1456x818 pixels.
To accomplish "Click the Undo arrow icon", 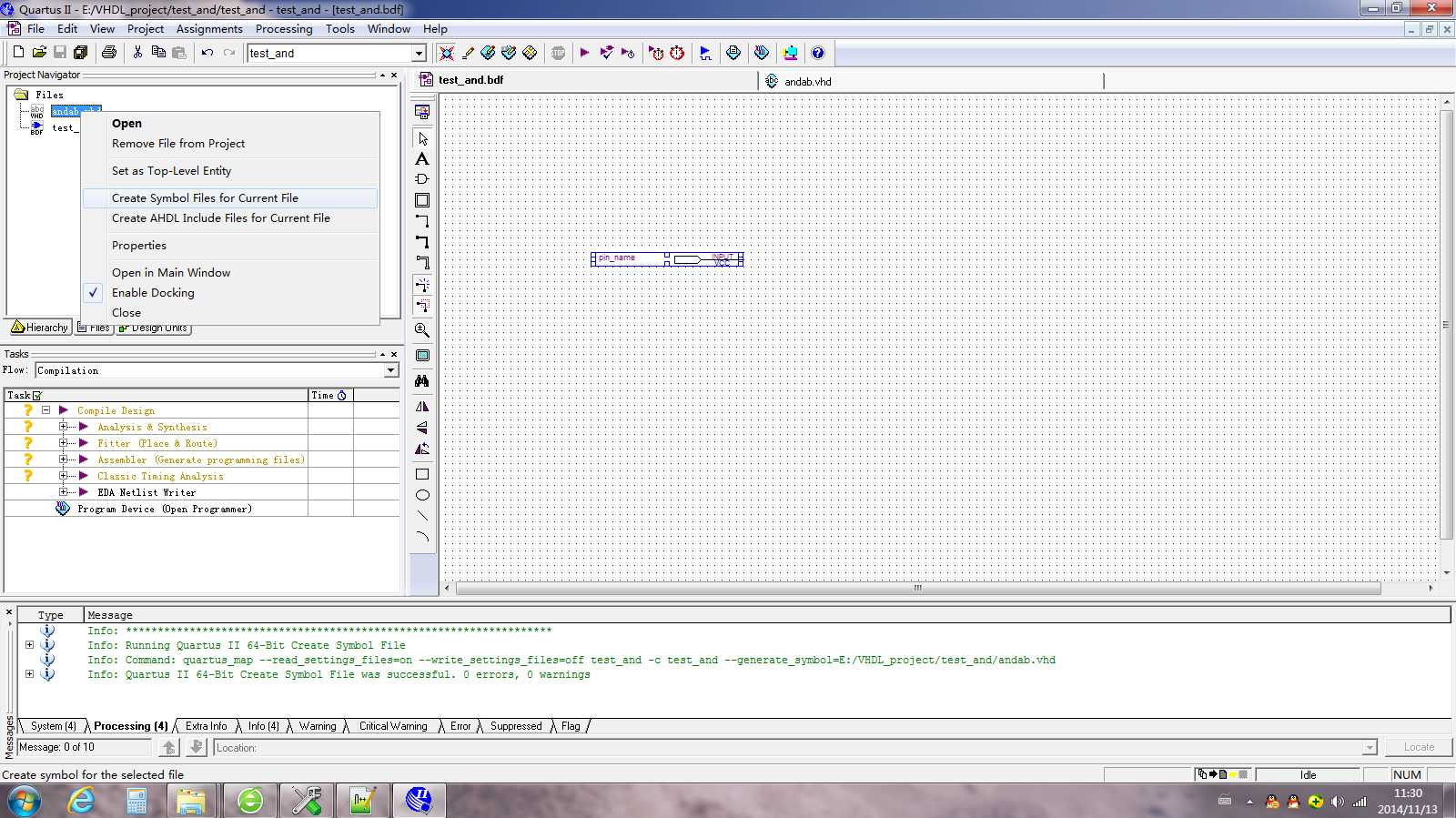I will (x=207, y=53).
